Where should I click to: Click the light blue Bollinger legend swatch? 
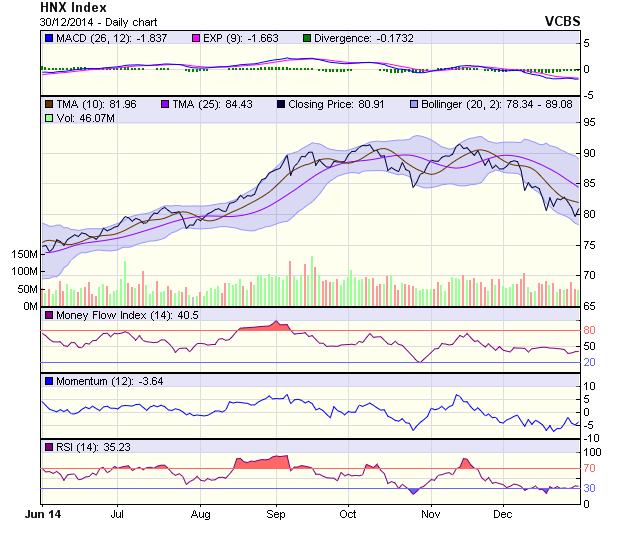coord(415,103)
